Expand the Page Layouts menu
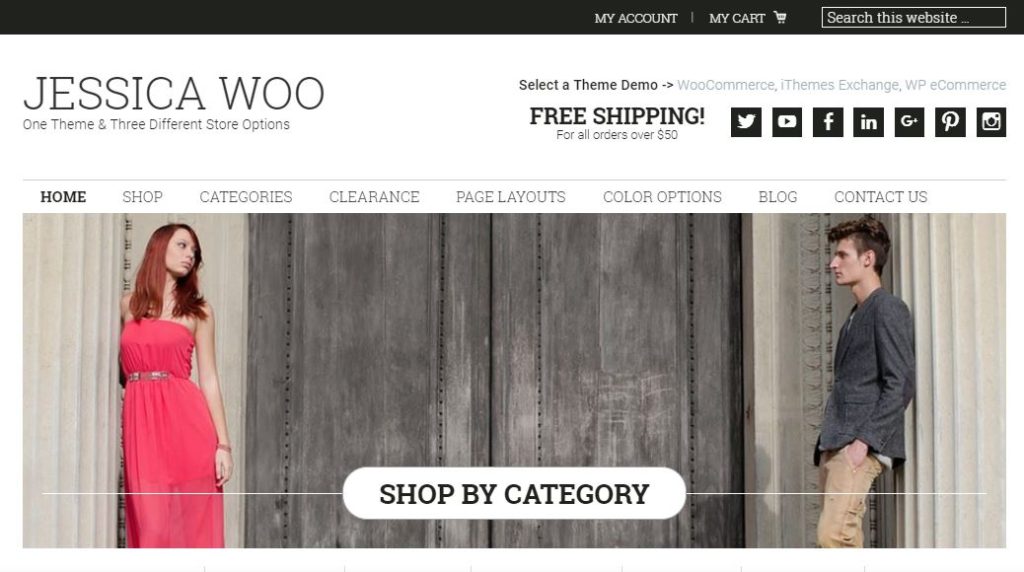Image resolution: width=1024 pixels, height=572 pixels. 511,197
